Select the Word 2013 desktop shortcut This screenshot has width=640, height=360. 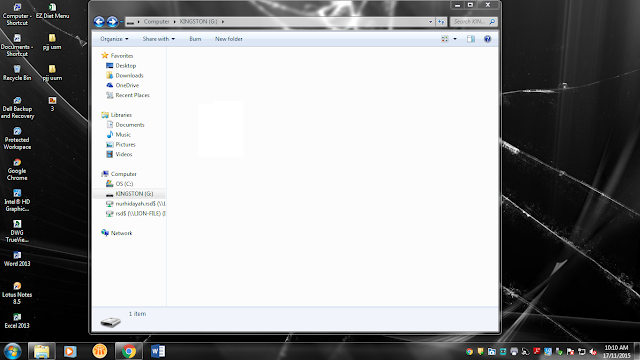[17, 259]
